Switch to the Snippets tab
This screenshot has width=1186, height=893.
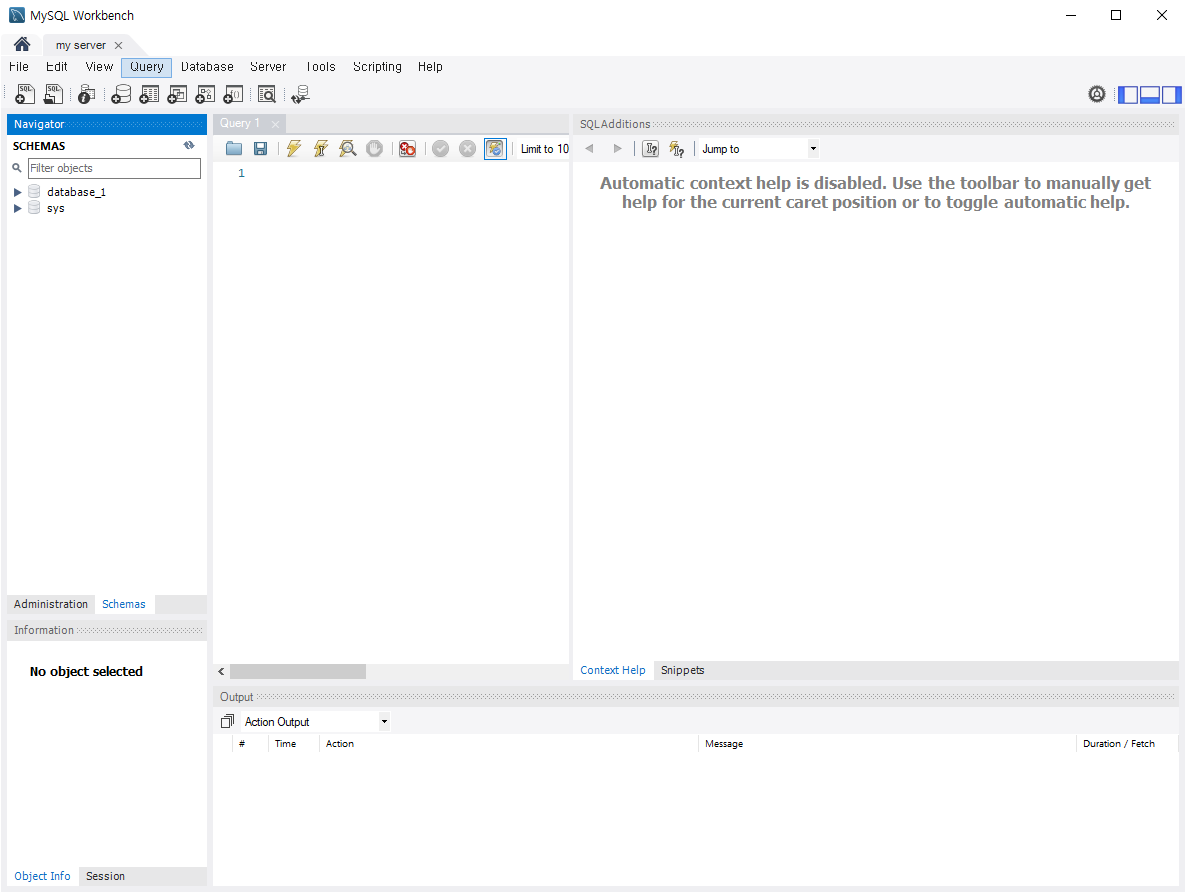coord(682,670)
